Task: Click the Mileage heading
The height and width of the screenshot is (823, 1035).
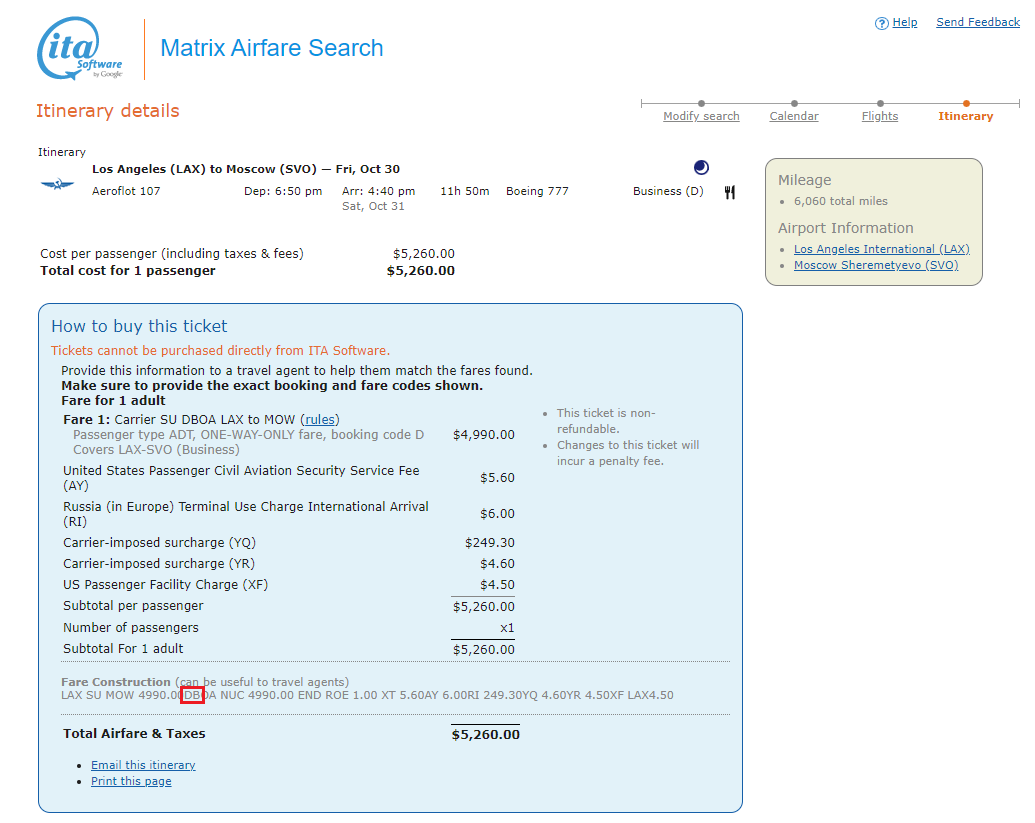Action: point(804,180)
